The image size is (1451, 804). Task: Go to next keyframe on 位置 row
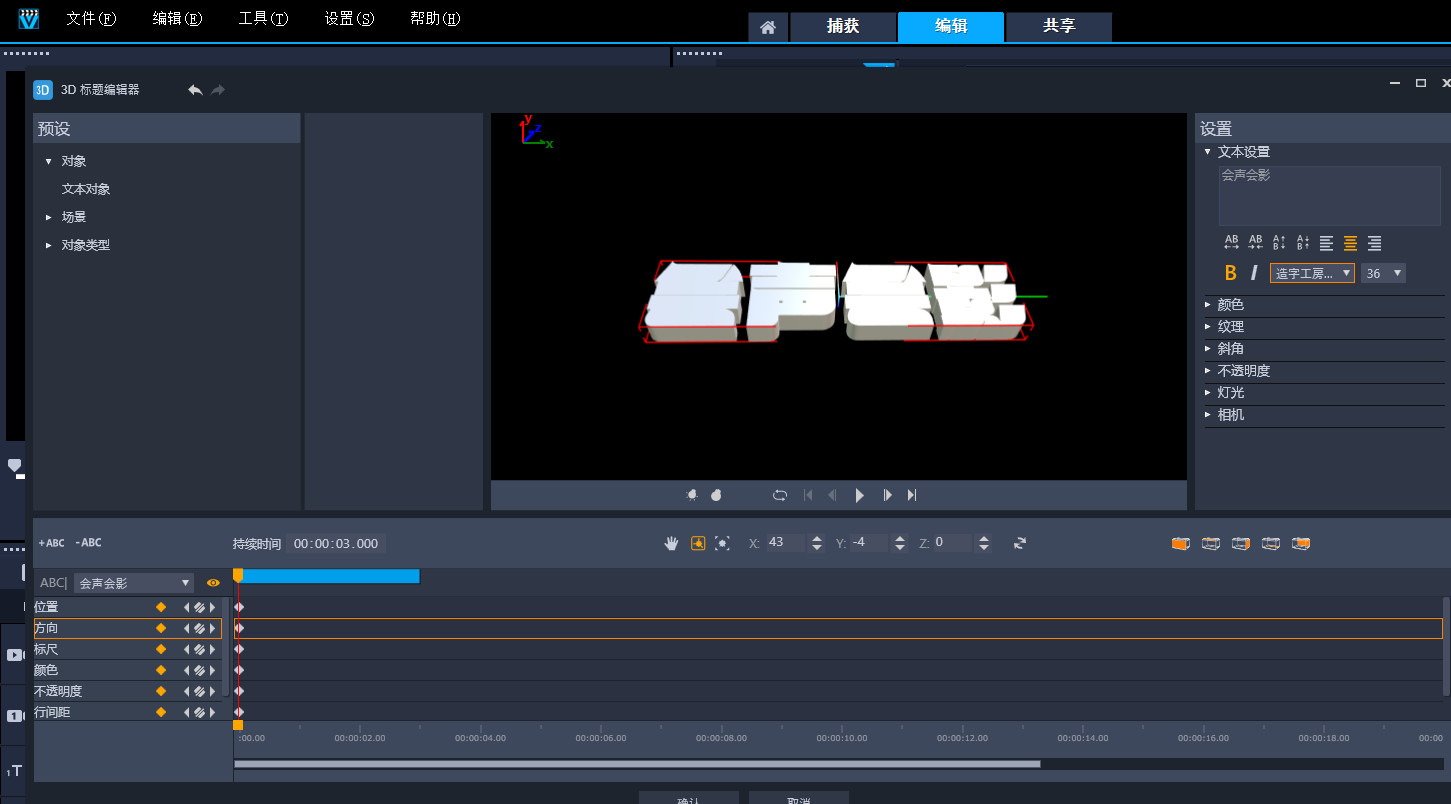[x=212, y=607]
